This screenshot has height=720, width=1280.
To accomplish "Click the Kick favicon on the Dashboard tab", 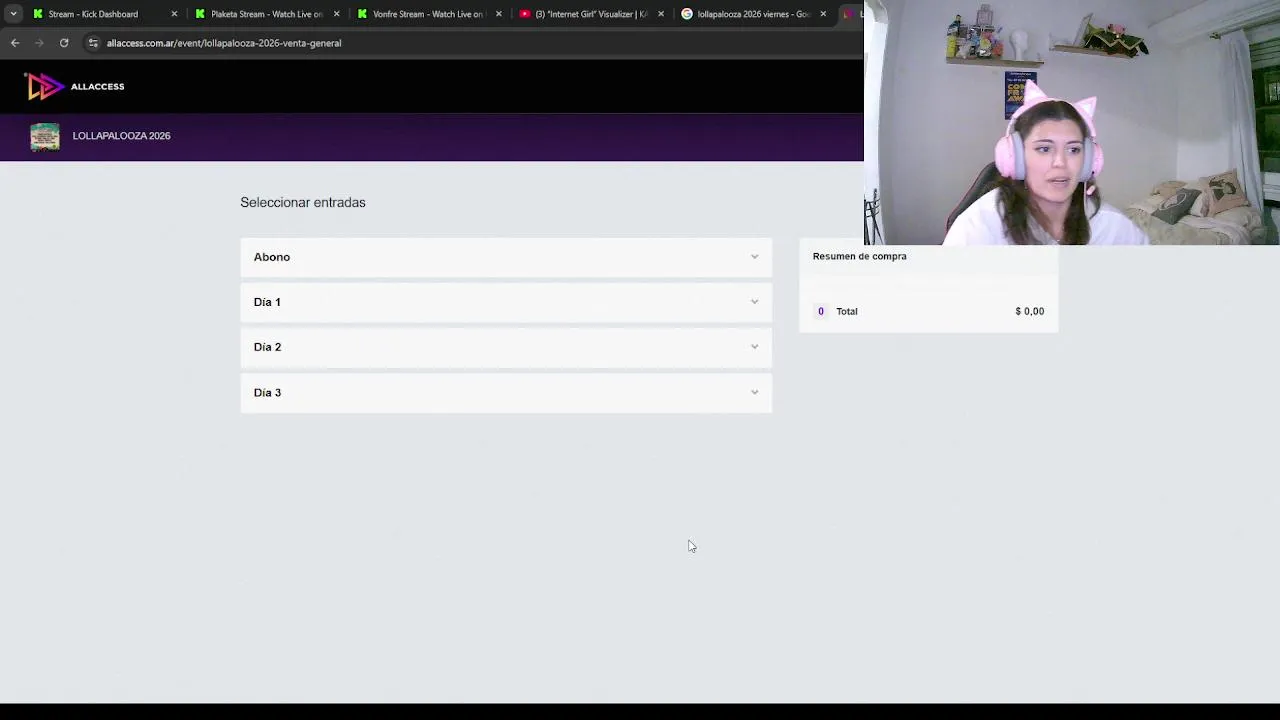I will pos(38,14).
